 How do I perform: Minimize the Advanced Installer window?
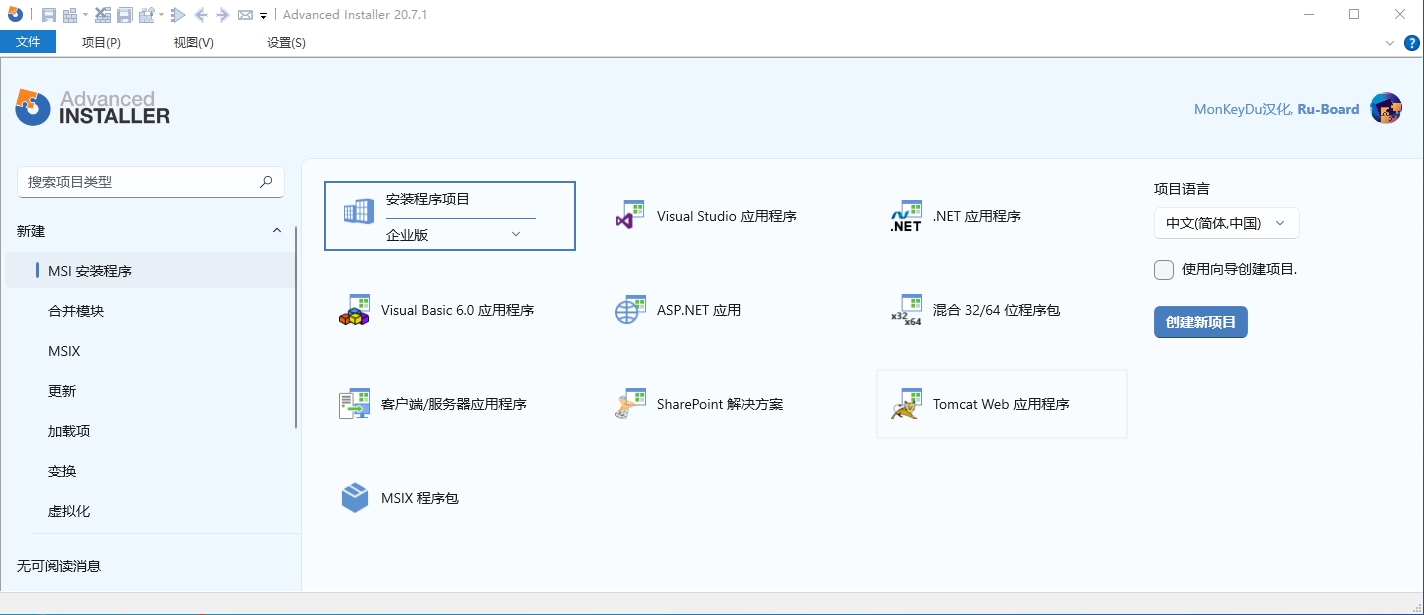(1308, 14)
